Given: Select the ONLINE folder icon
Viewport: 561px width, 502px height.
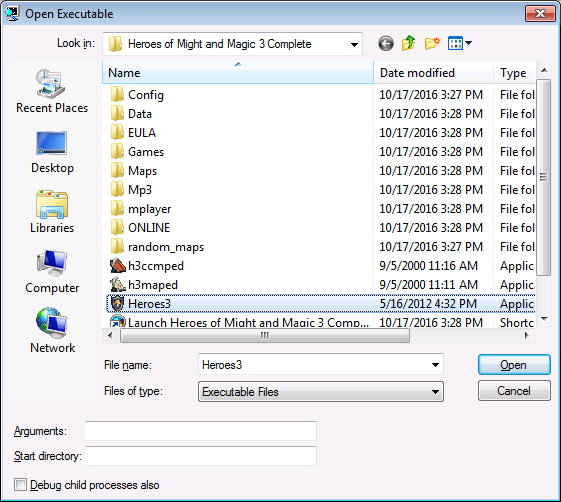Looking at the screenshot, I should 117,227.
